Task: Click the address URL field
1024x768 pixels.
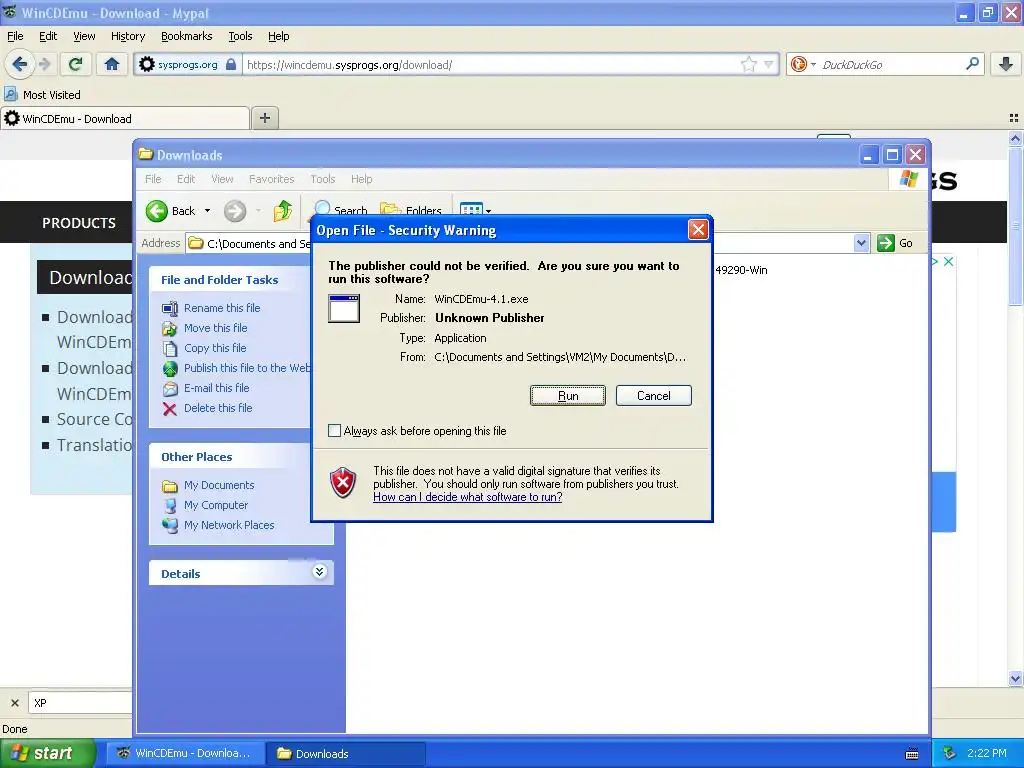Action: 490,65
